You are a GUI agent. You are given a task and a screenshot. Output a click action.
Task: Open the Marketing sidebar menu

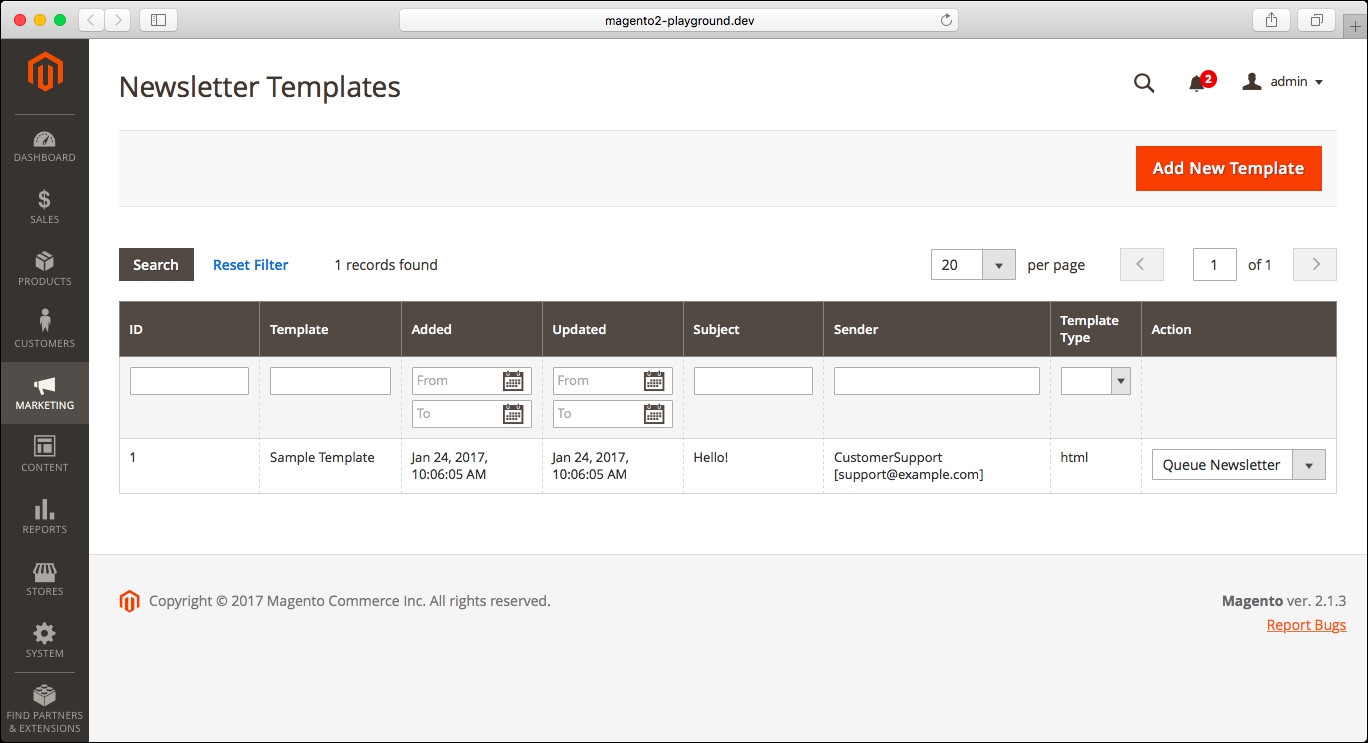pos(44,393)
